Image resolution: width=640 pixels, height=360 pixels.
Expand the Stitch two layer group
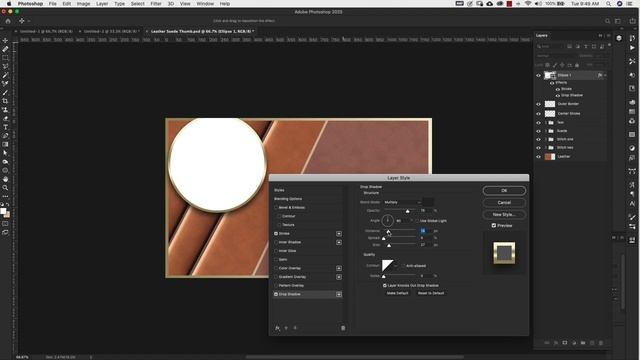coord(546,148)
